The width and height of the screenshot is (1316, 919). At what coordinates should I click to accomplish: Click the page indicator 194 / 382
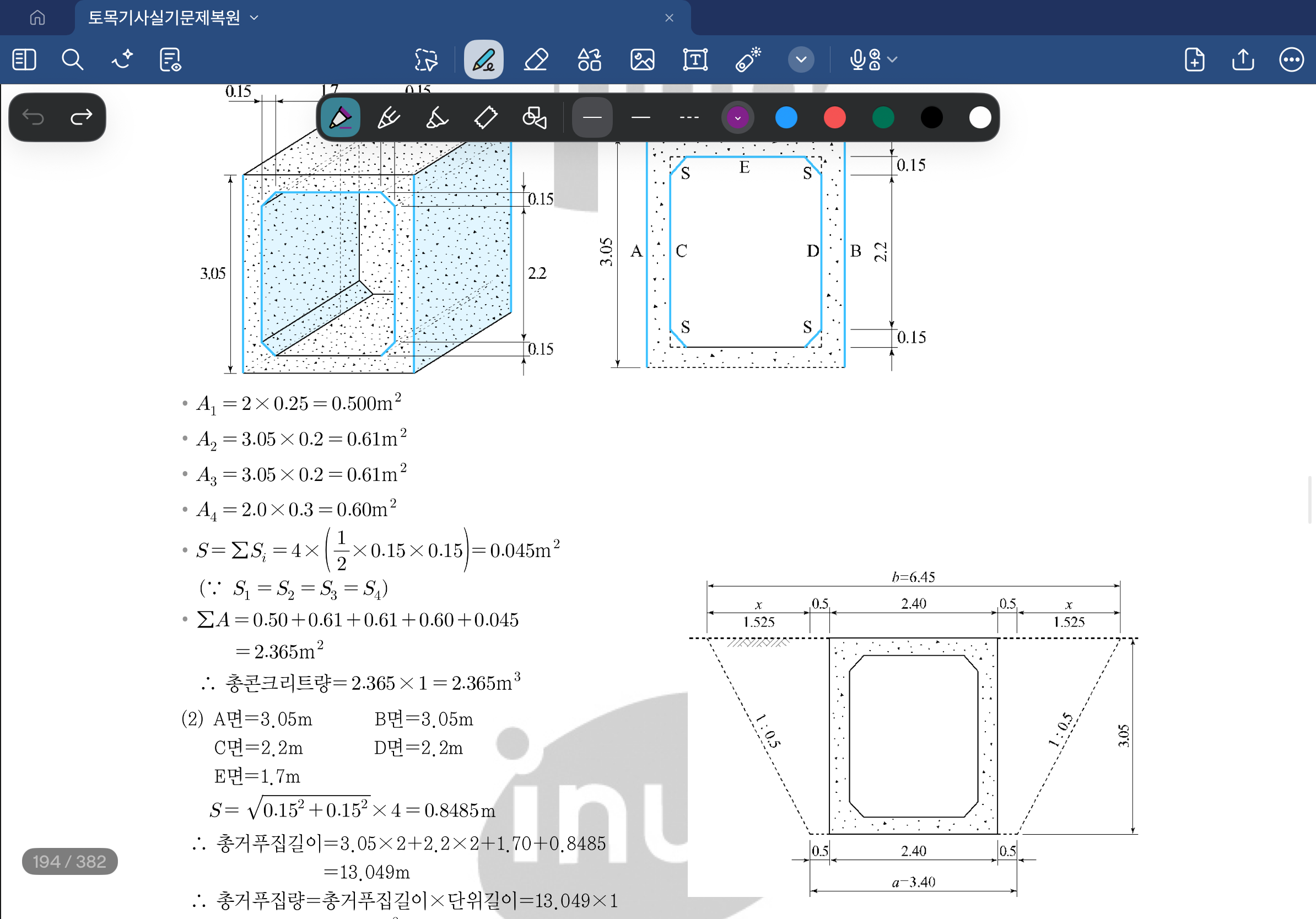coord(69,861)
